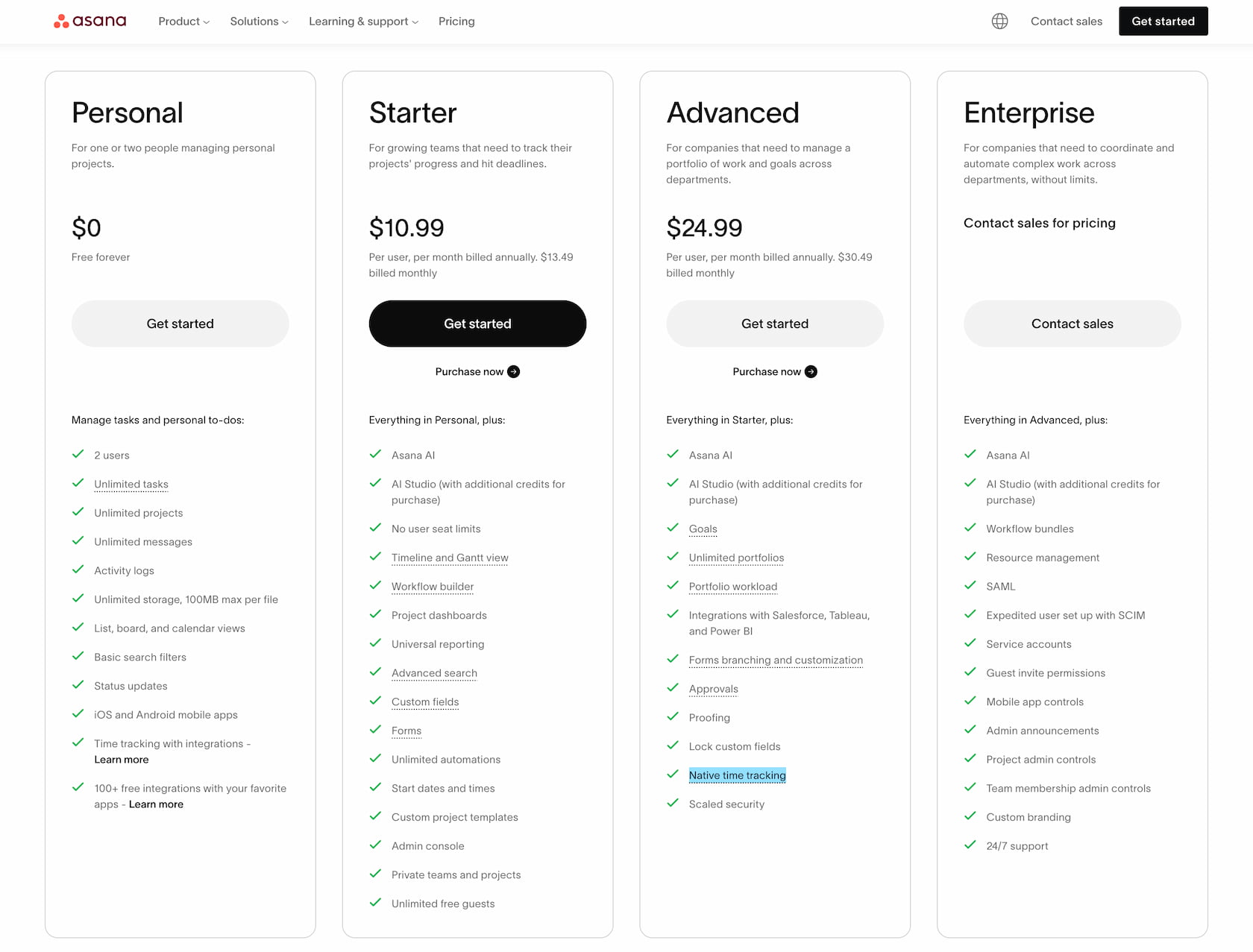Image resolution: width=1253 pixels, height=952 pixels.
Task: Click Get started for the Starter plan
Action: [x=477, y=324]
